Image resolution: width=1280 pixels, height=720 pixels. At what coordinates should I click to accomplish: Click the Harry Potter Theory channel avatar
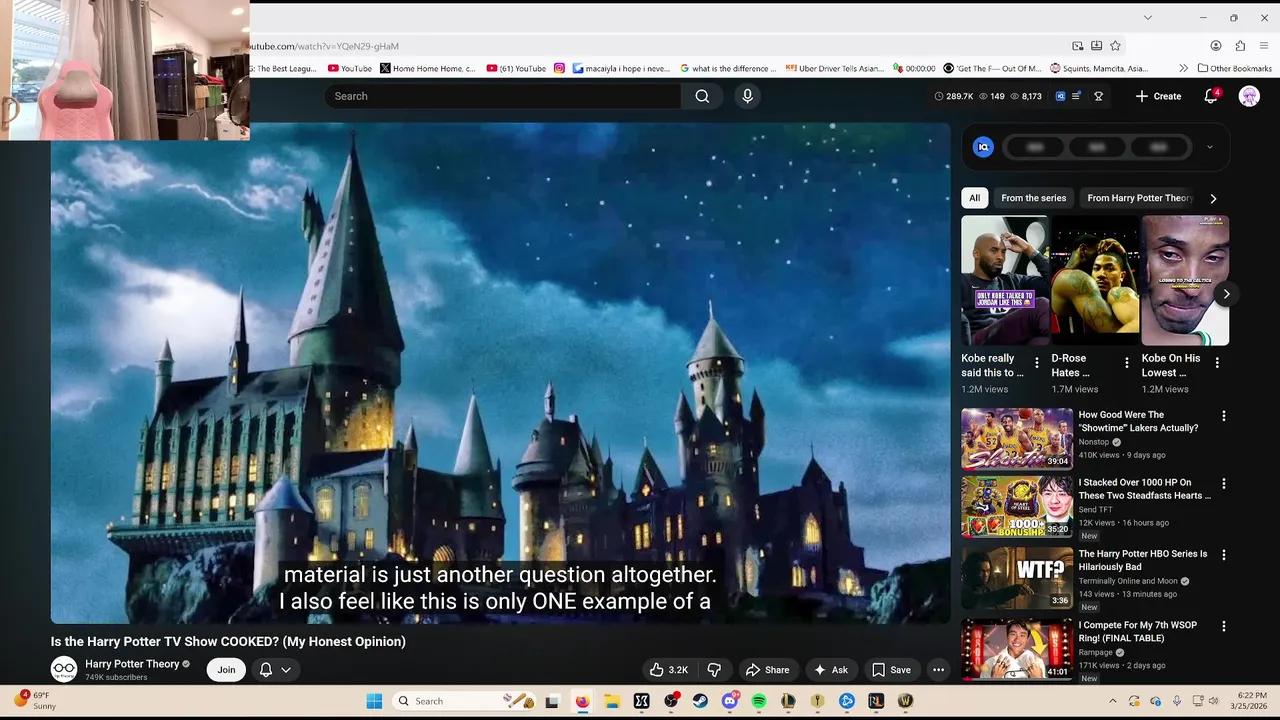(x=64, y=670)
